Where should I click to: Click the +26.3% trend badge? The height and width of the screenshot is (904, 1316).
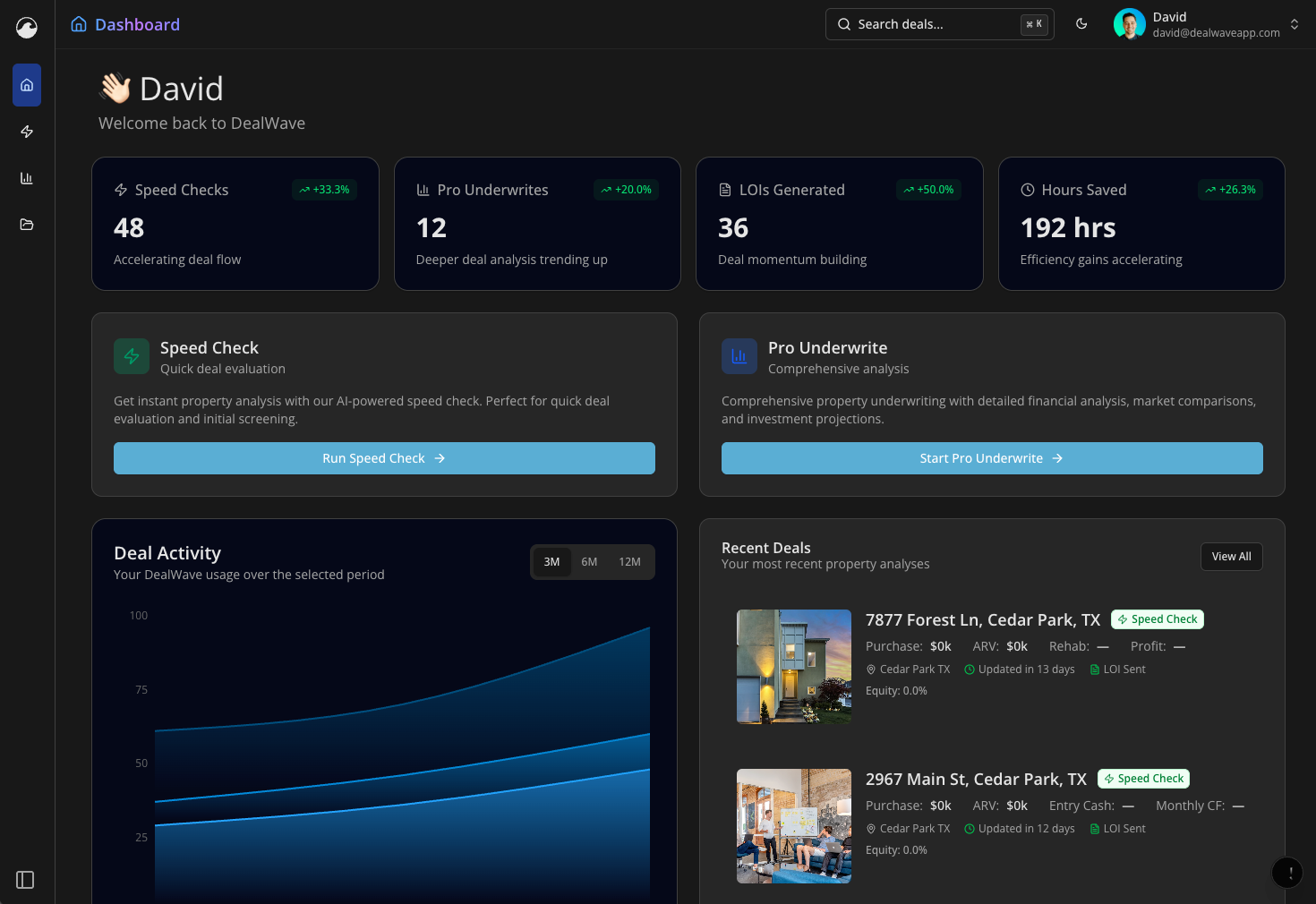coord(1230,190)
